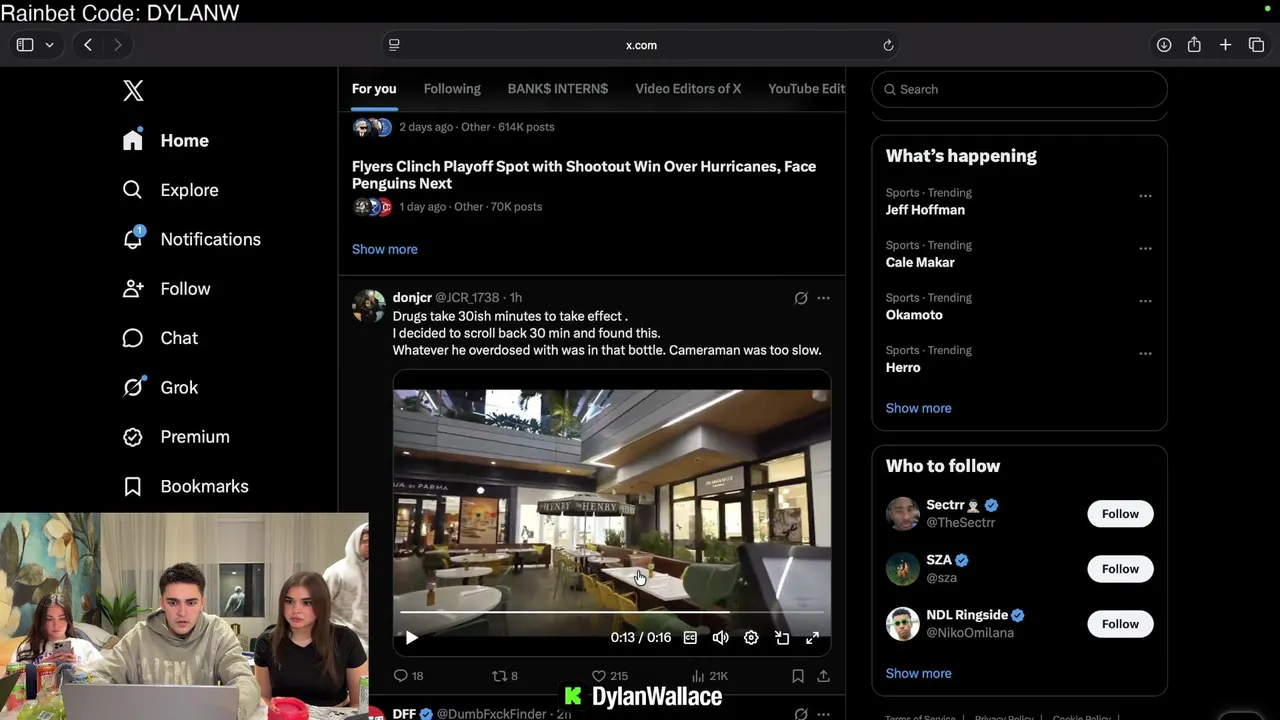Image resolution: width=1280 pixels, height=720 pixels.
Task: Follow the SZA account
Action: [x=1120, y=569]
